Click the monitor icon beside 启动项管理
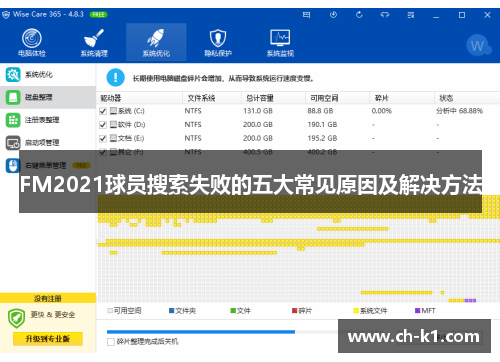The height and width of the screenshot is (362, 500). [x=13, y=143]
